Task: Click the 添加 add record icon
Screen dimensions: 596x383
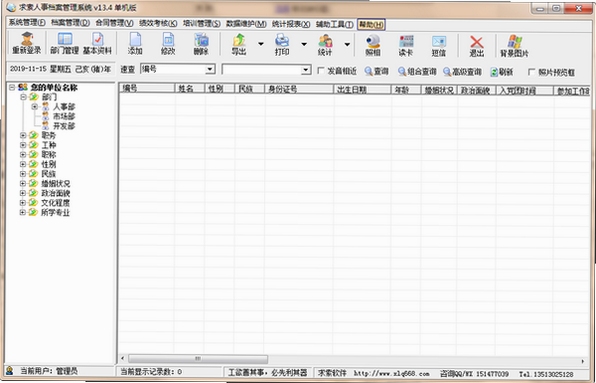Action: pyautogui.click(x=135, y=44)
